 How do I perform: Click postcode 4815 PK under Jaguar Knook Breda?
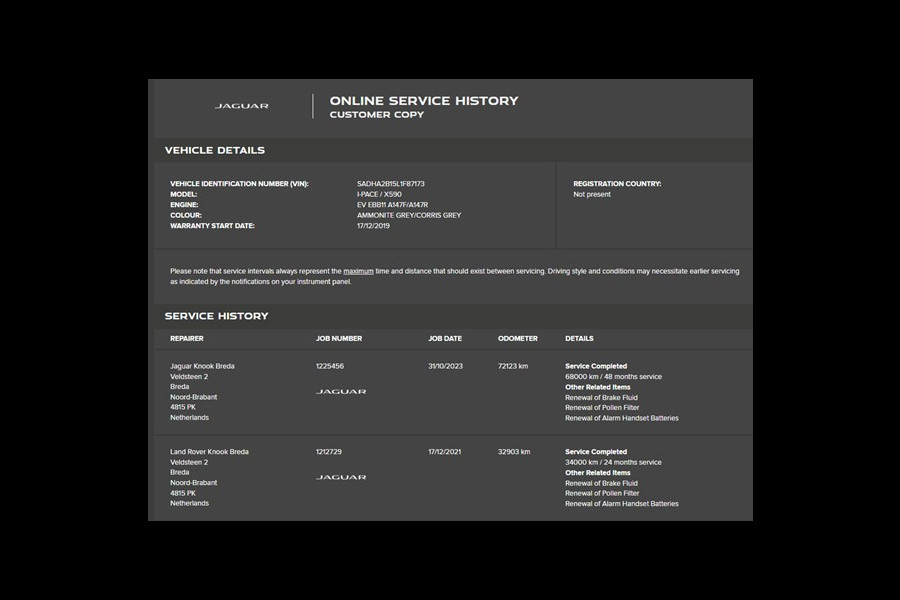coord(183,407)
